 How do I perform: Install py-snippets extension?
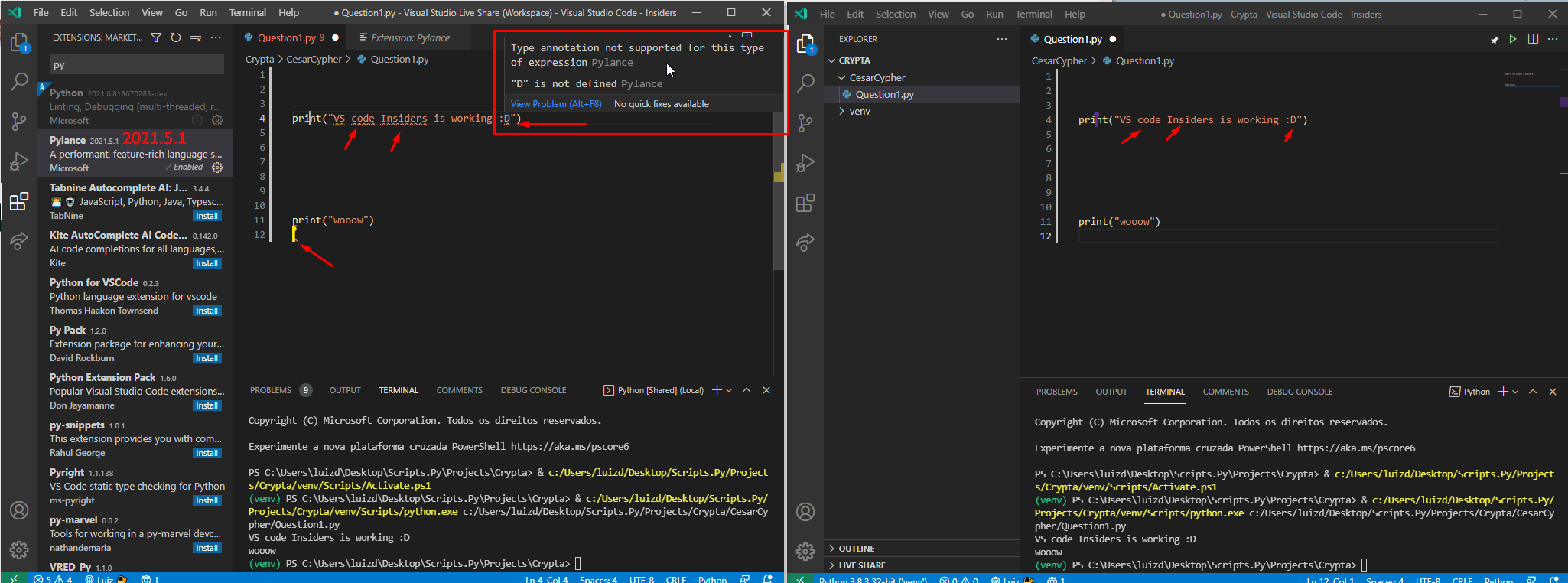point(207,453)
